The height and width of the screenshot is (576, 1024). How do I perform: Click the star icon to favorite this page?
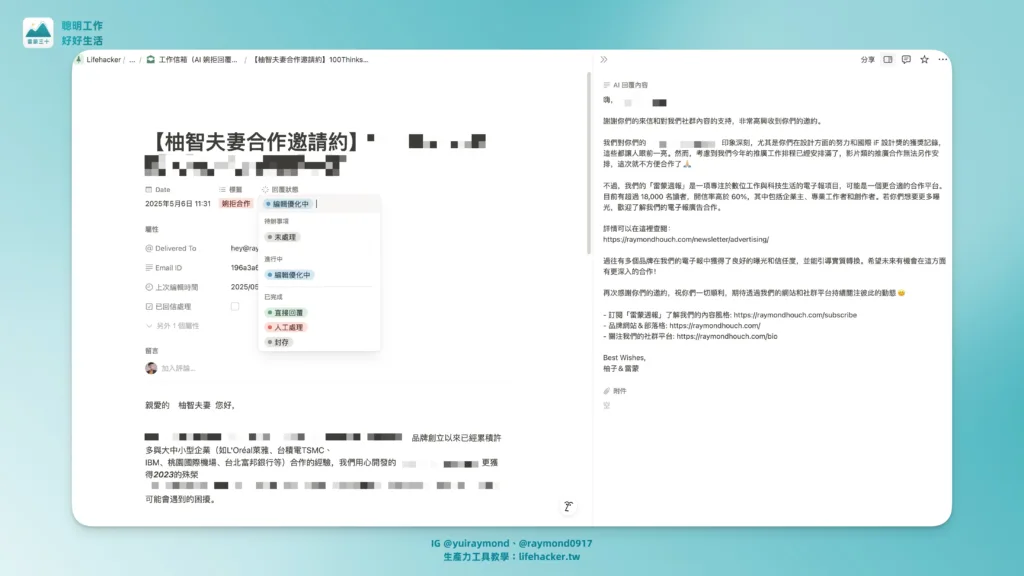click(x=925, y=60)
